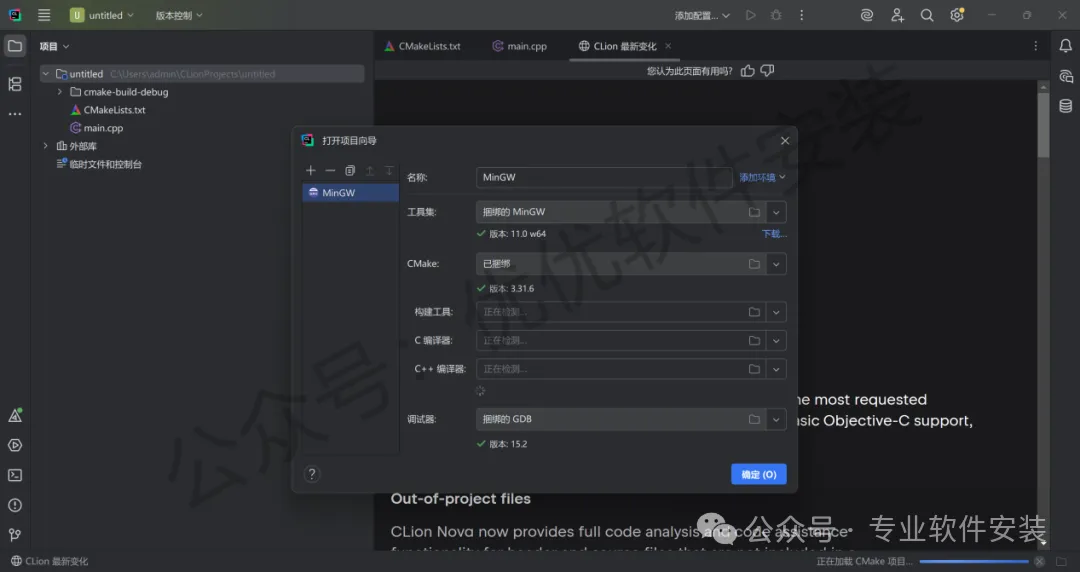Open scratches and consoles node
1080x572 pixels.
(99, 164)
